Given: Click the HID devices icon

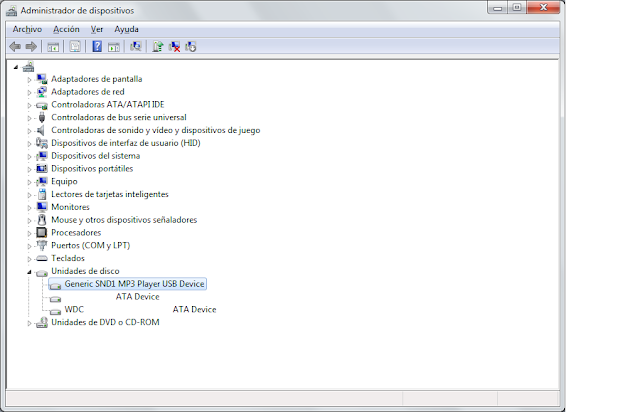Looking at the screenshot, I should click(x=42, y=143).
